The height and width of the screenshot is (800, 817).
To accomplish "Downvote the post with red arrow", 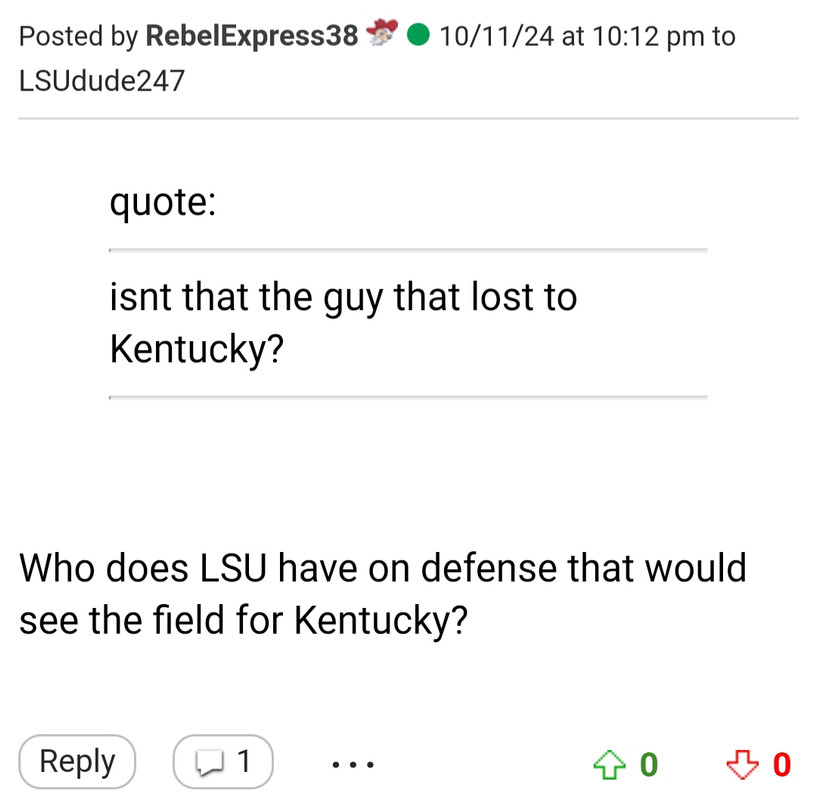I will pos(742,765).
